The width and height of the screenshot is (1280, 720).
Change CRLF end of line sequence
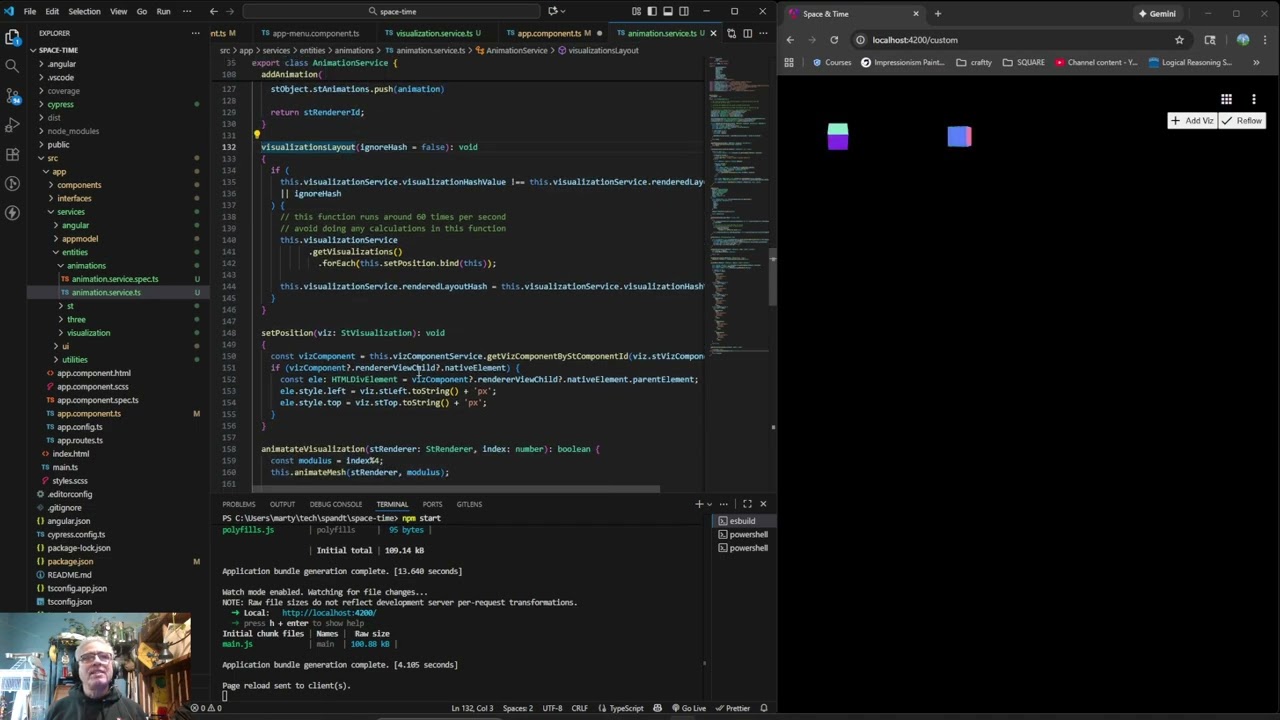[580, 708]
